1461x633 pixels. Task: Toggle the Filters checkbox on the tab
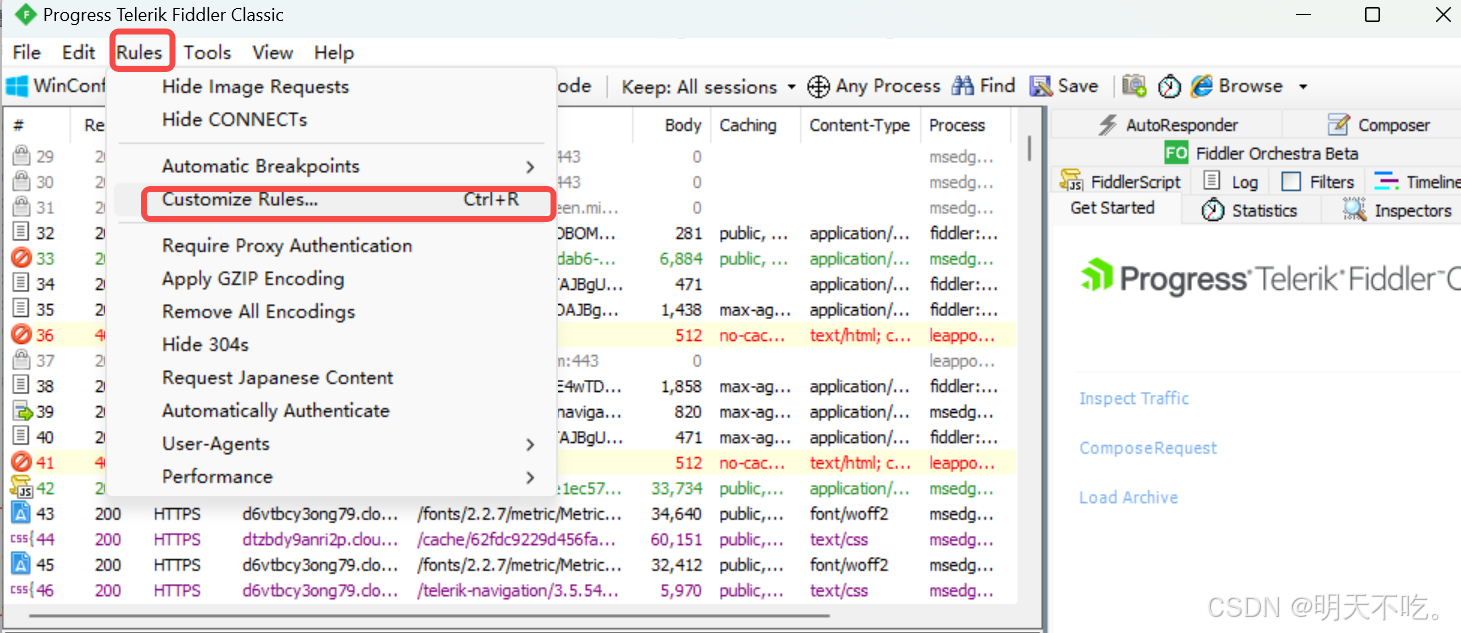[1291, 182]
